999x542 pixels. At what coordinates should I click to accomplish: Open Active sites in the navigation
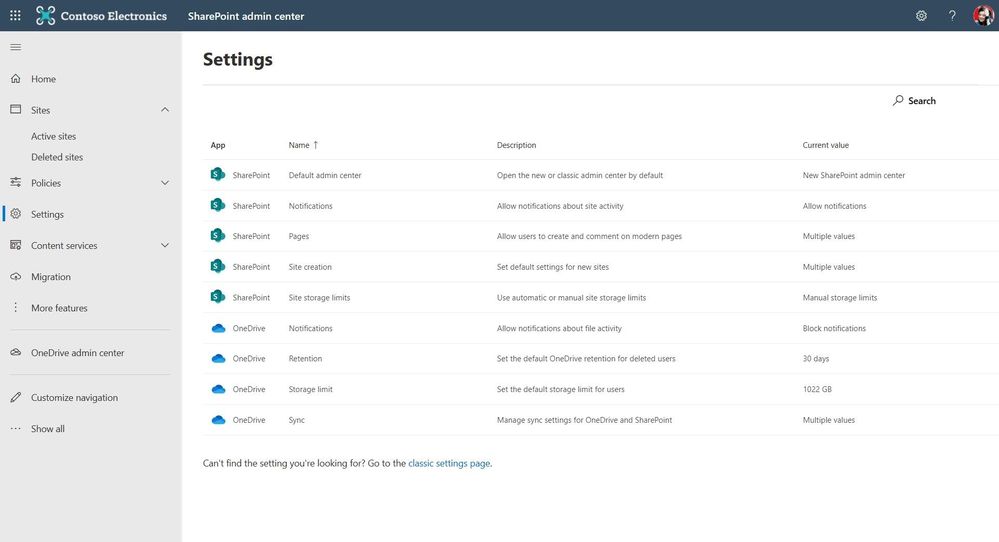tap(53, 137)
